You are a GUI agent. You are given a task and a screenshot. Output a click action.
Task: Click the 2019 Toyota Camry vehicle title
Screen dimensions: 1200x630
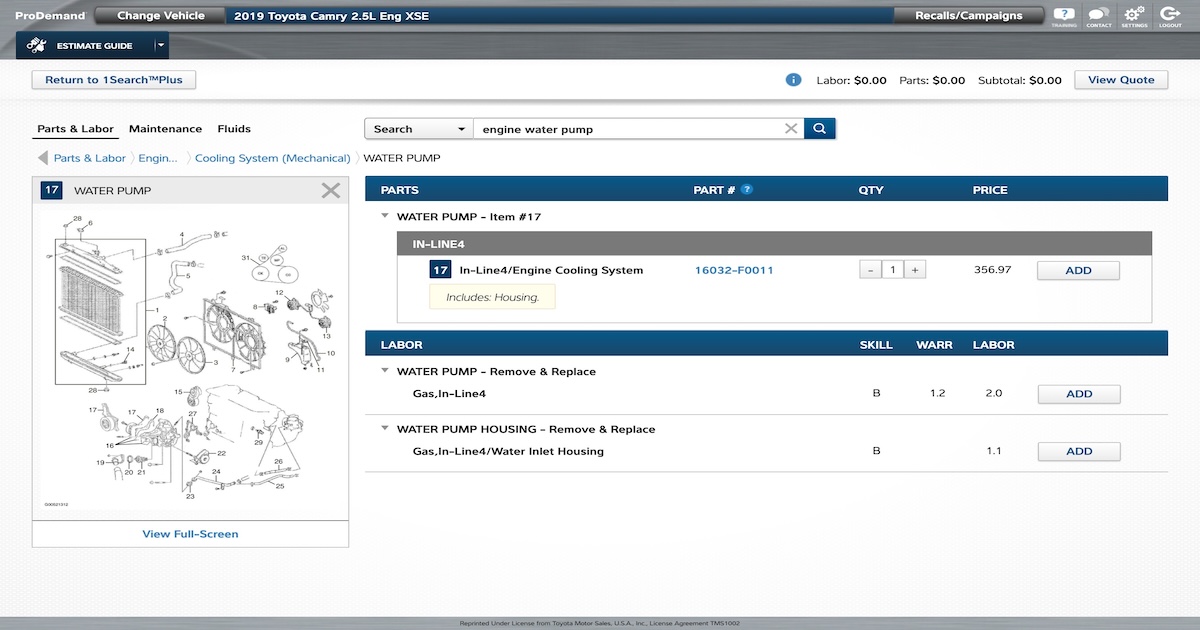pyautogui.click(x=331, y=17)
